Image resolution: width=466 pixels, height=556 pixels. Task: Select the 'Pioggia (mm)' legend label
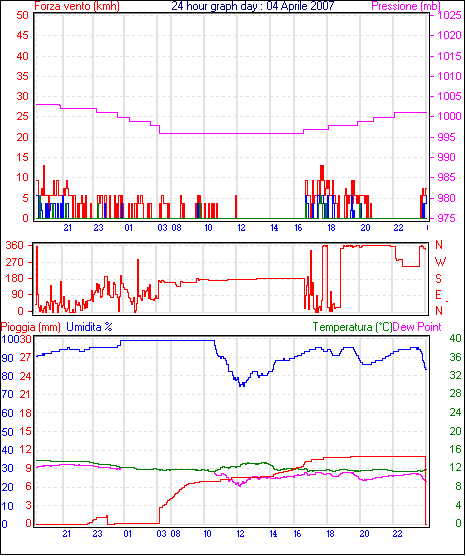pyautogui.click(x=30, y=327)
